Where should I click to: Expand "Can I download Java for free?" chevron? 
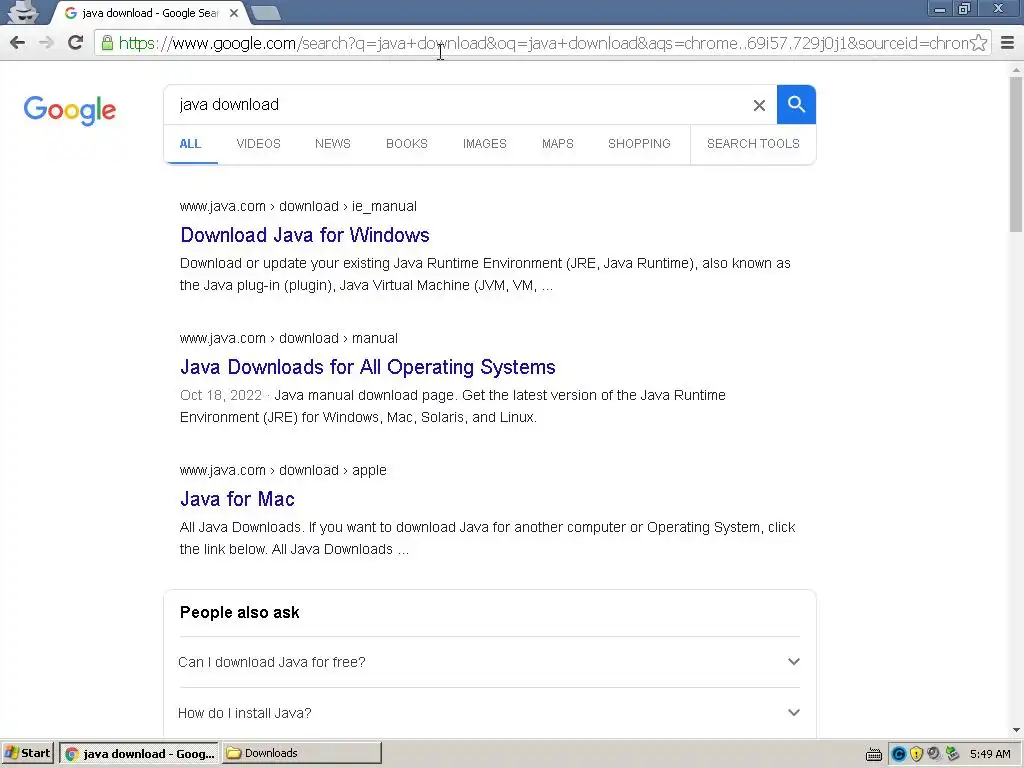click(793, 662)
